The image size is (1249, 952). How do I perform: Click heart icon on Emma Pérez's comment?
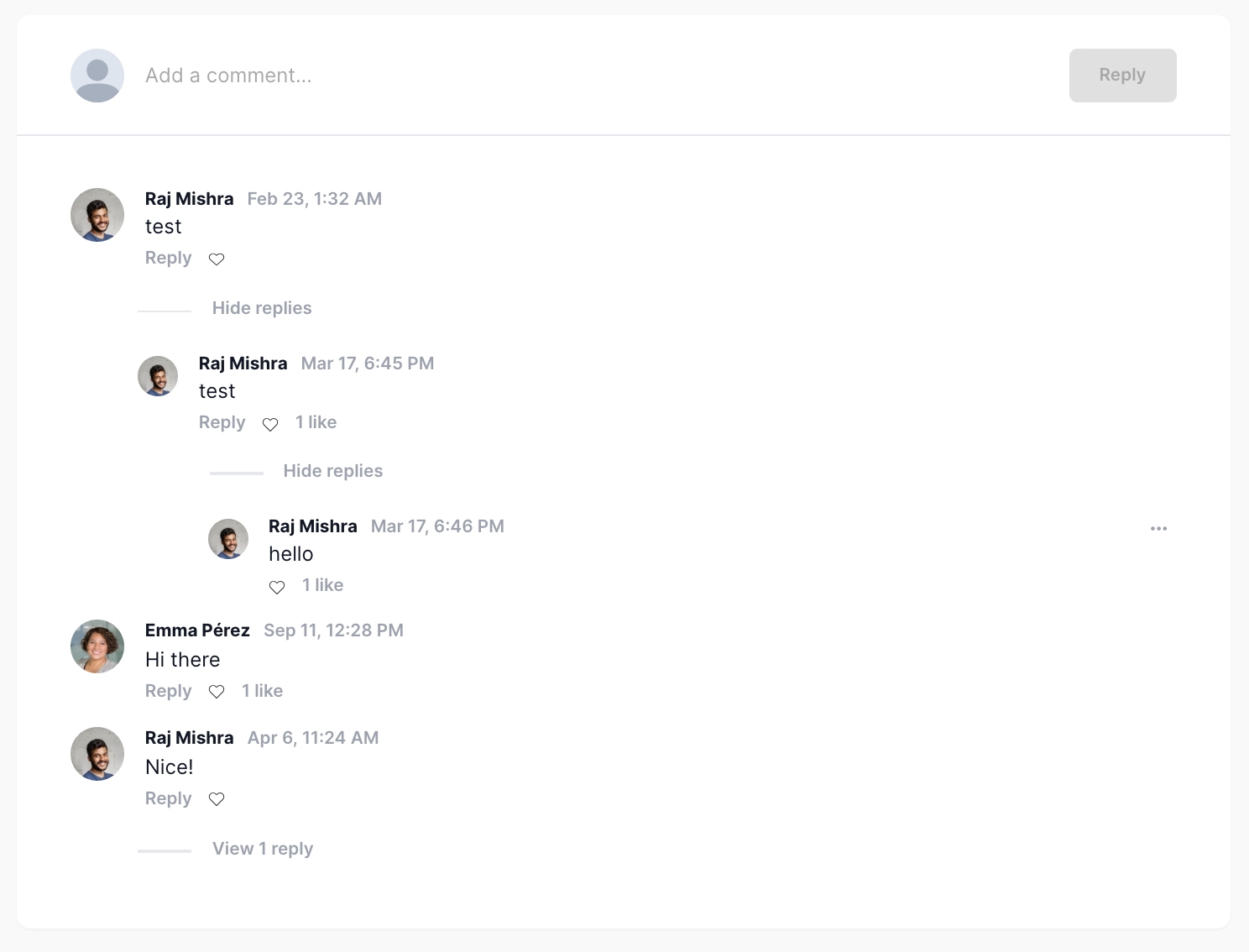pos(217,692)
